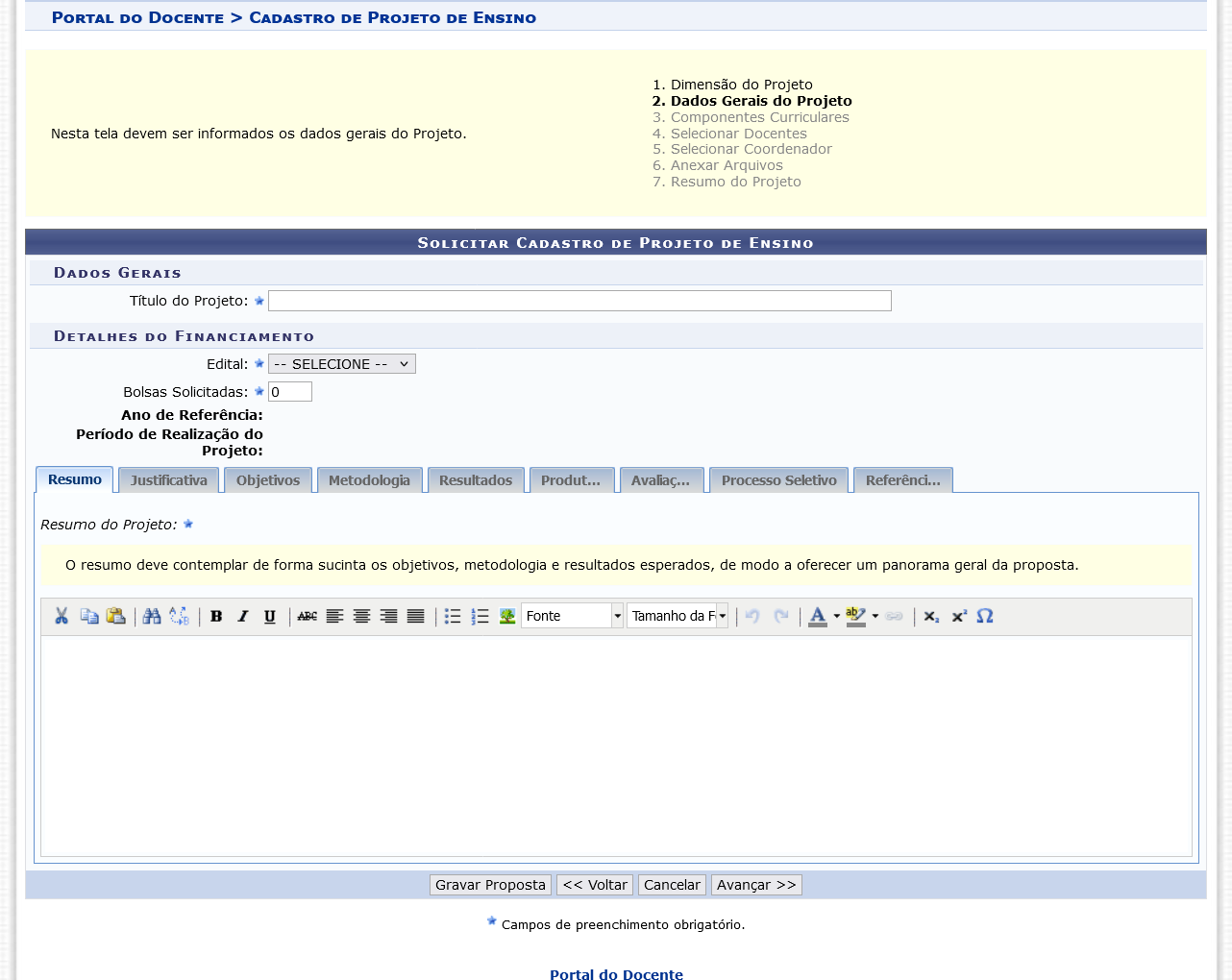The height and width of the screenshot is (980, 1232).
Task: Focus the Bolsas Solicitadas number field
Action: point(290,392)
